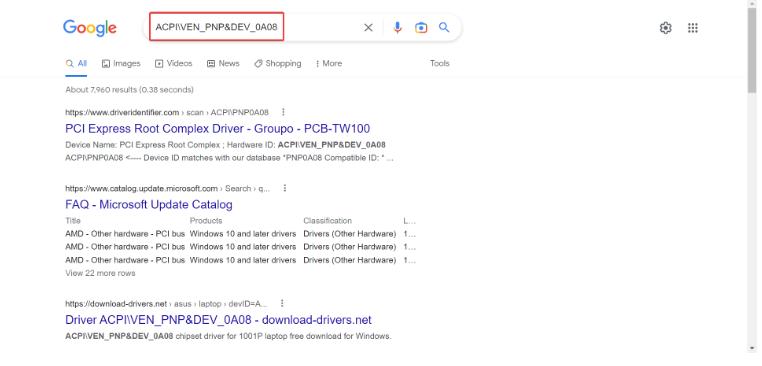Clear the search box with X
The height and width of the screenshot is (366, 762).
pyautogui.click(x=368, y=28)
